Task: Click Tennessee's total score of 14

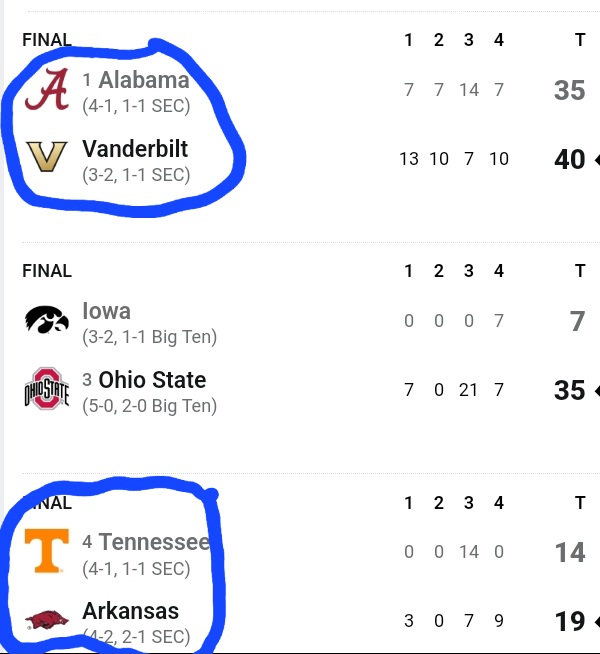Action: [x=569, y=552]
